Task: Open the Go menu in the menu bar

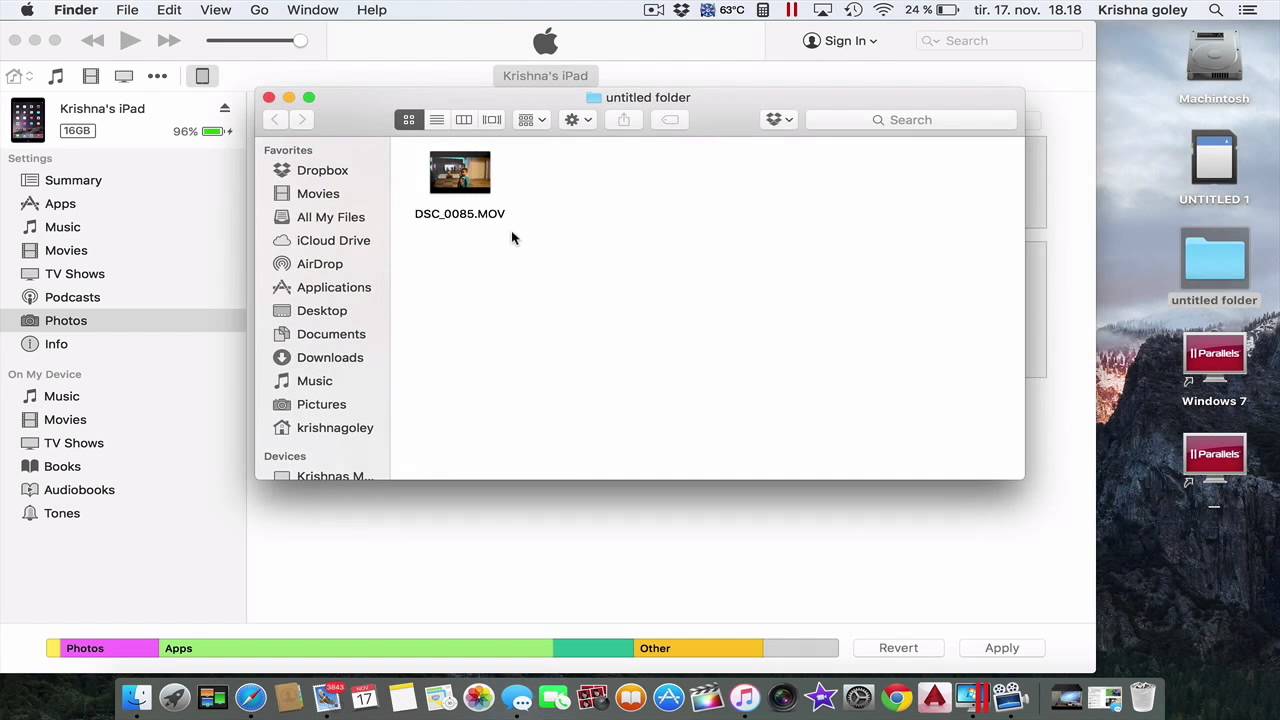Action: pyautogui.click(x=259, y=10)
